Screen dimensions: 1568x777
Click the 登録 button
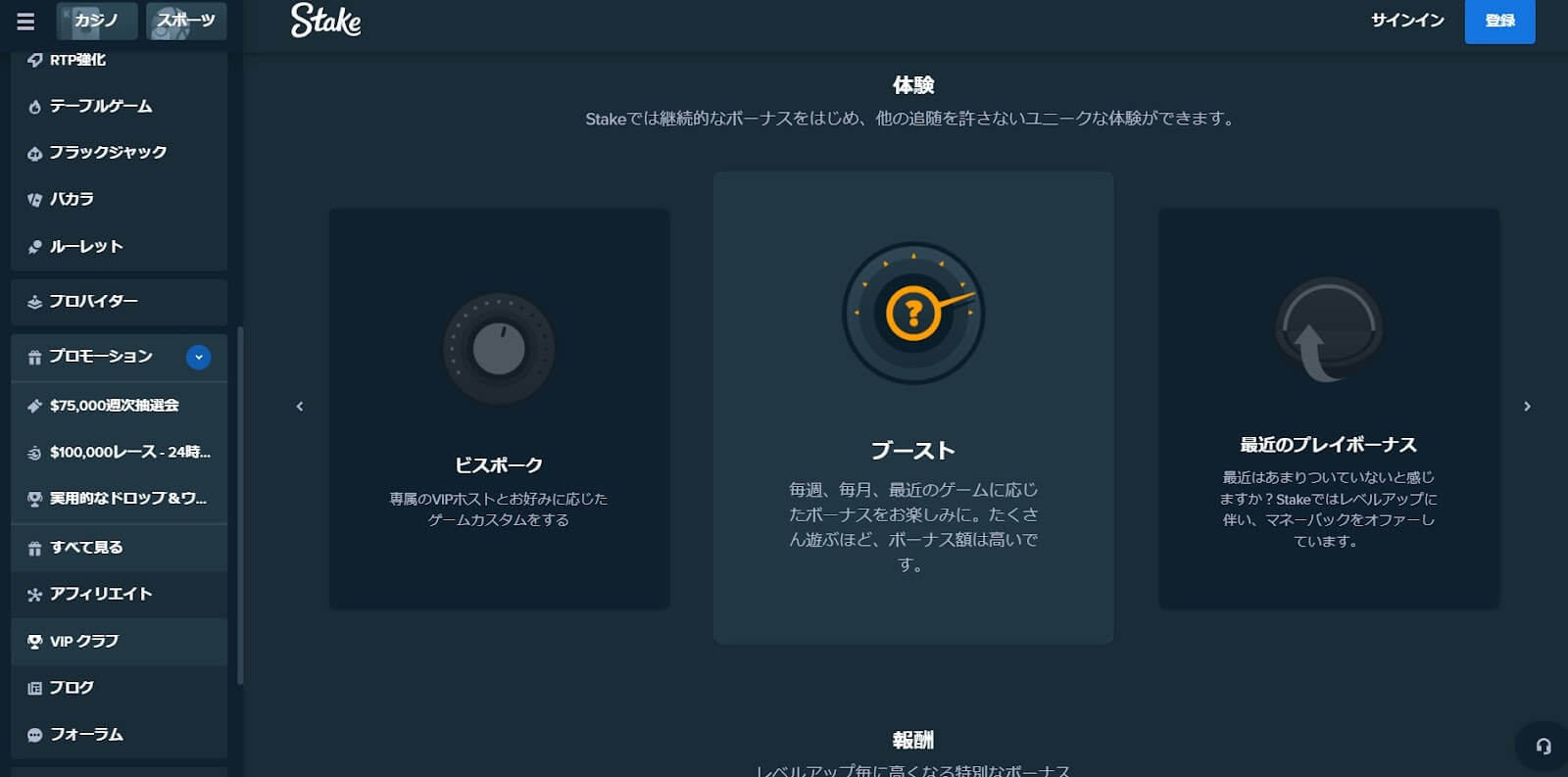pyautogui.click(x=1499, y=21)
